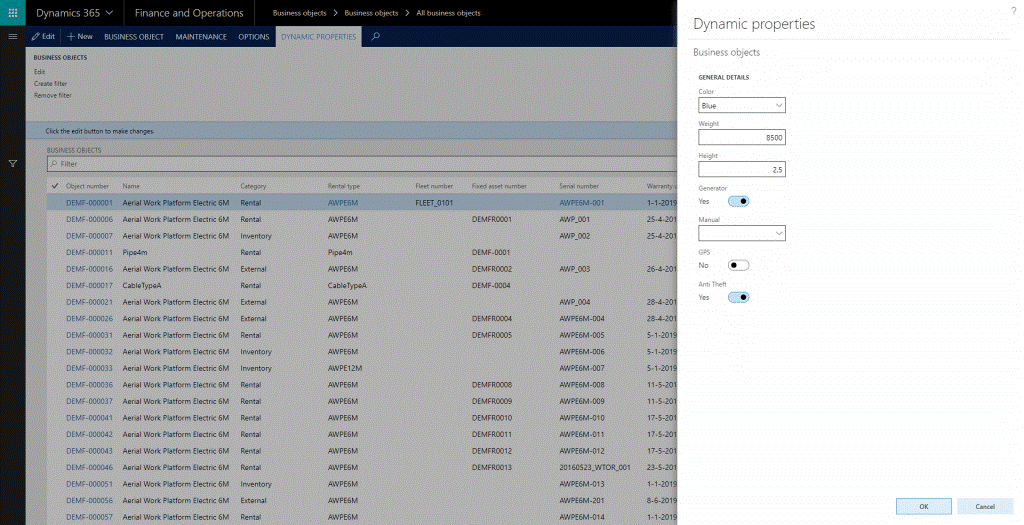Toggle the Anti Theft switch
The height and width of the screenshot is (525, 1024).
739,297
